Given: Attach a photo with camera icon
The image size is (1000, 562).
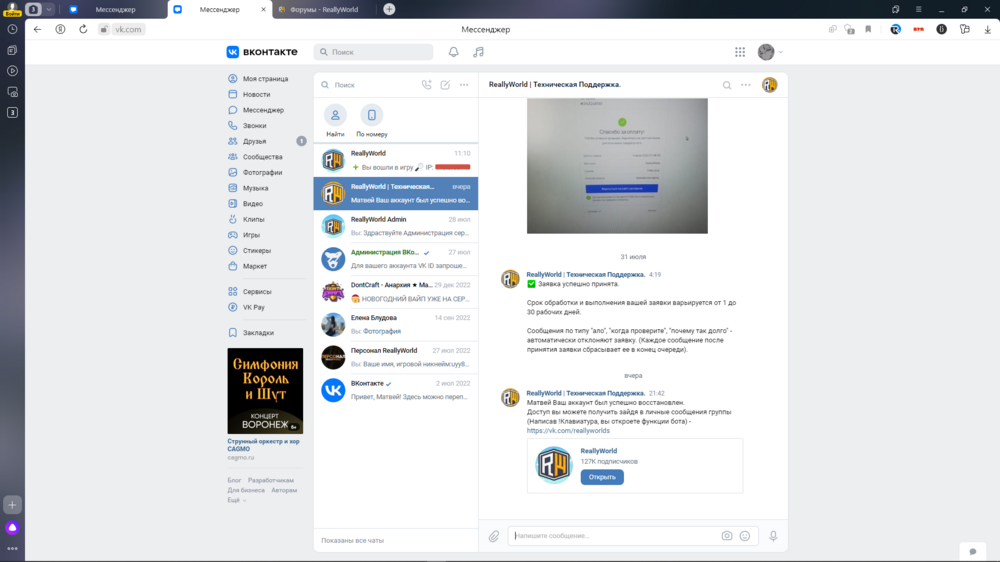Looking at the screenshot, I should point(727,536).
